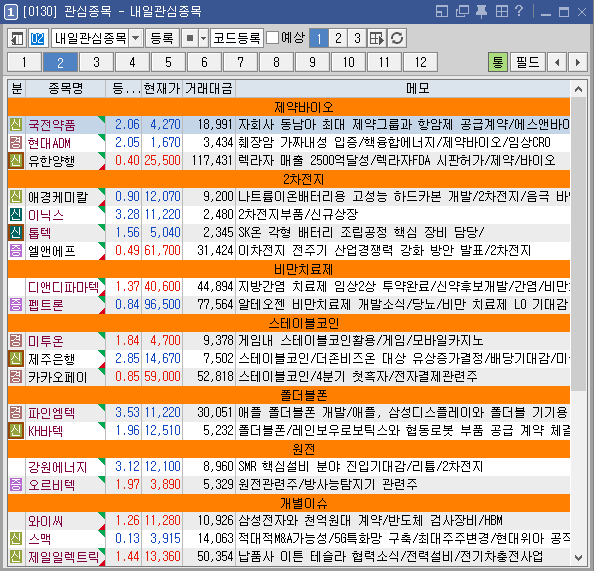The image size is (594, 571).
Task: Click the 유한양행 trading value 117,431
Action: click(212, 160)
